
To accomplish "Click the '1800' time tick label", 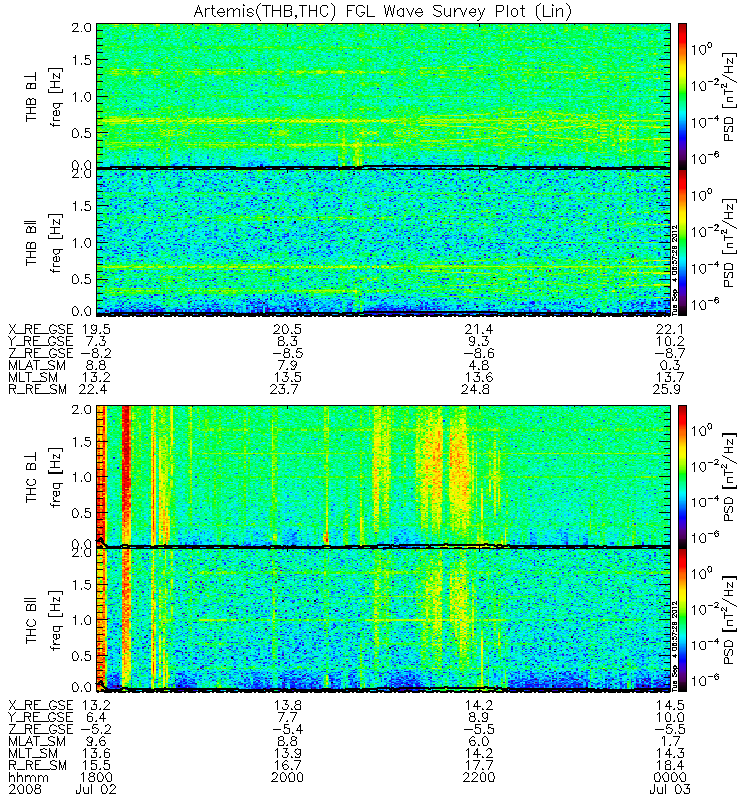I will click(96, 778).
